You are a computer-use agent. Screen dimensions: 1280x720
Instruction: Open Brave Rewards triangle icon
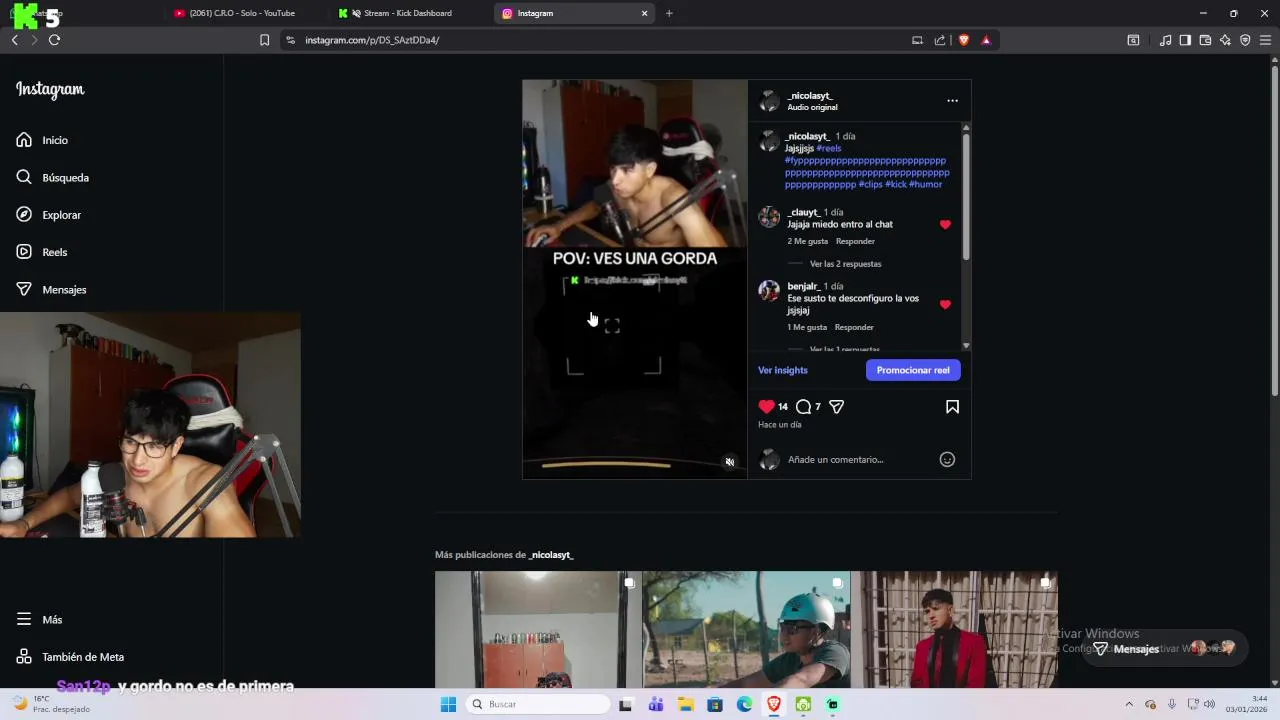986,40
